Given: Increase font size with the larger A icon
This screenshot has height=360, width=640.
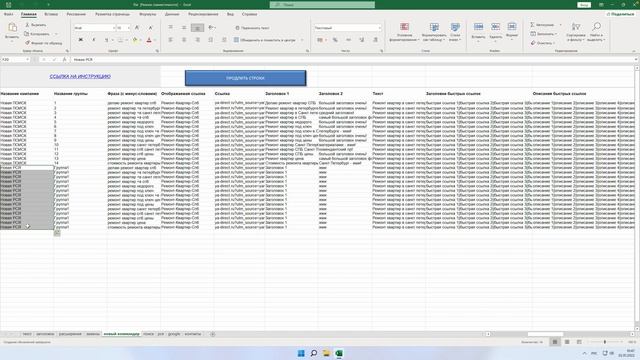Looking at the screenshot, I should 137,28.
